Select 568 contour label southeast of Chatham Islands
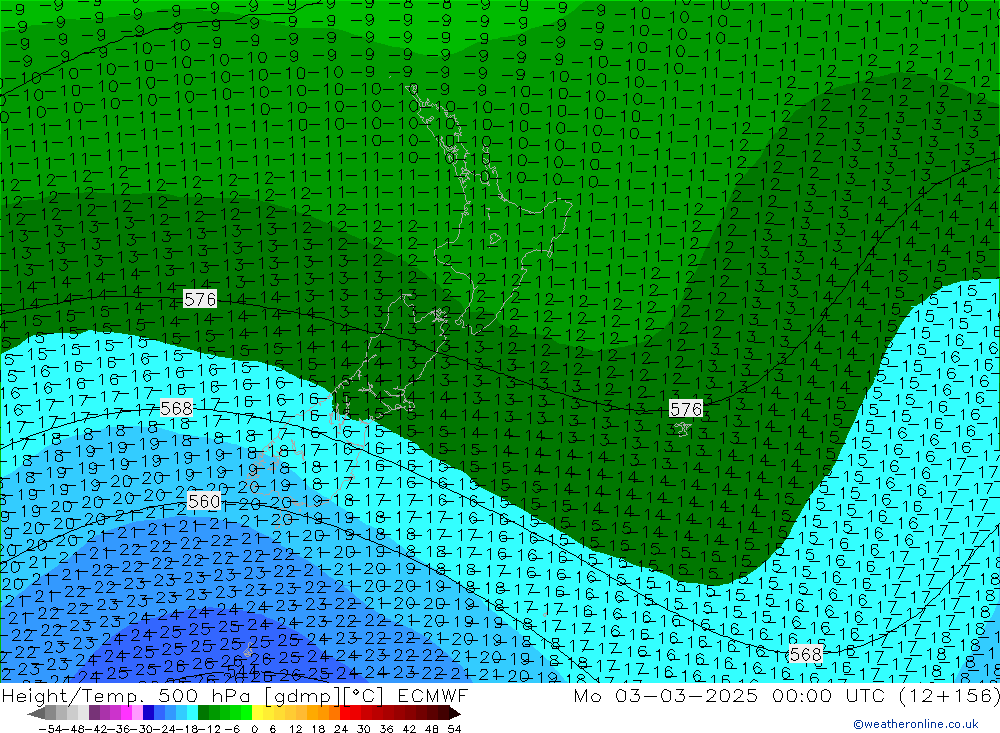 click(x=805, y=654)
